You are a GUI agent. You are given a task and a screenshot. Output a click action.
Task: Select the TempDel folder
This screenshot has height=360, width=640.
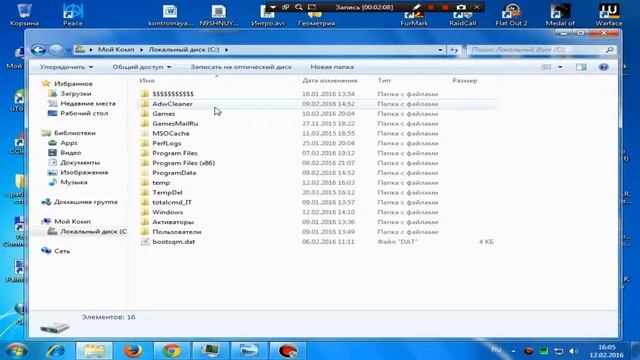point(167,192)
